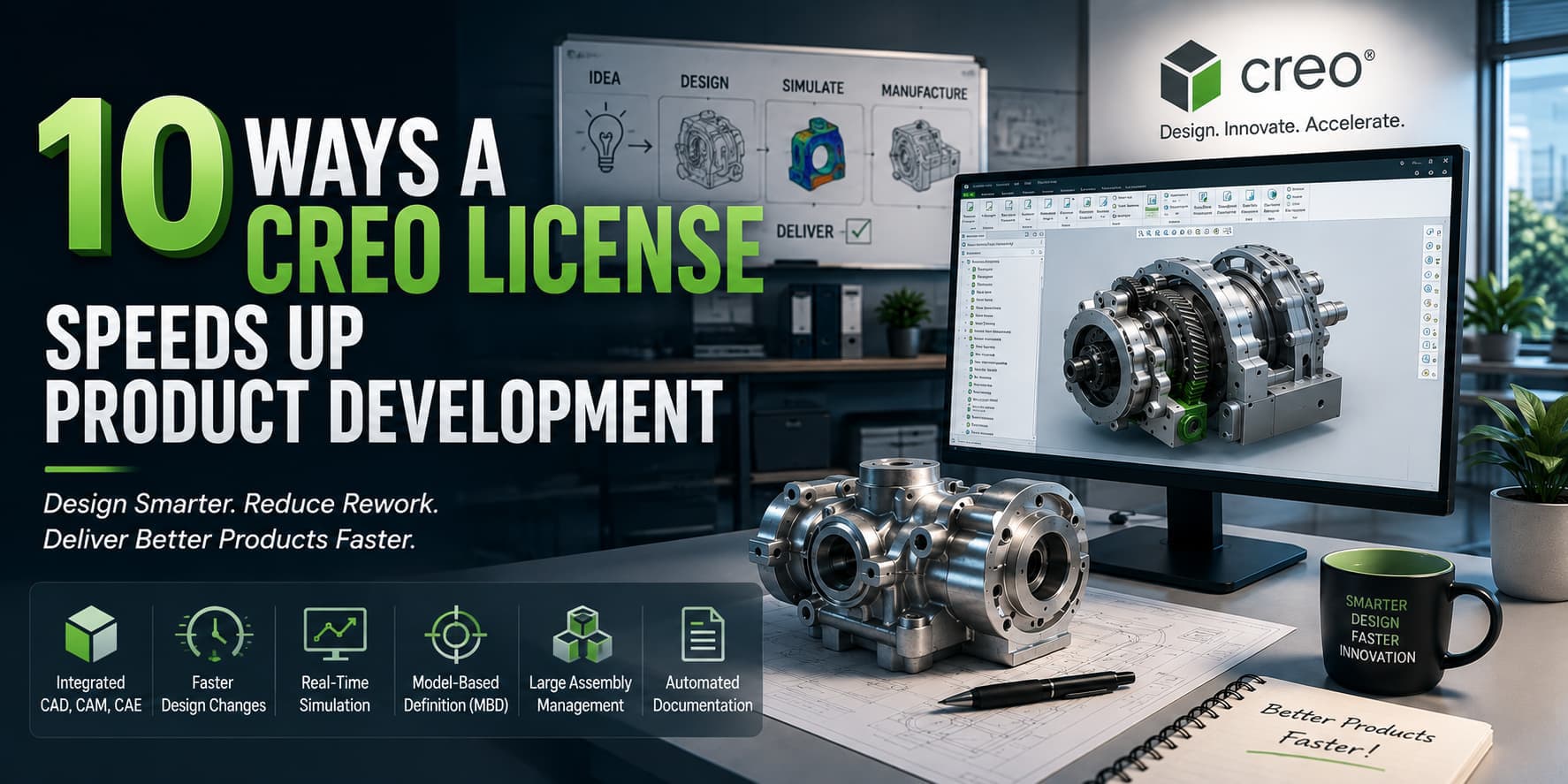Open the Automated Documentation page icon
This screenshot has height=784, width=1568.
(703, 634)
